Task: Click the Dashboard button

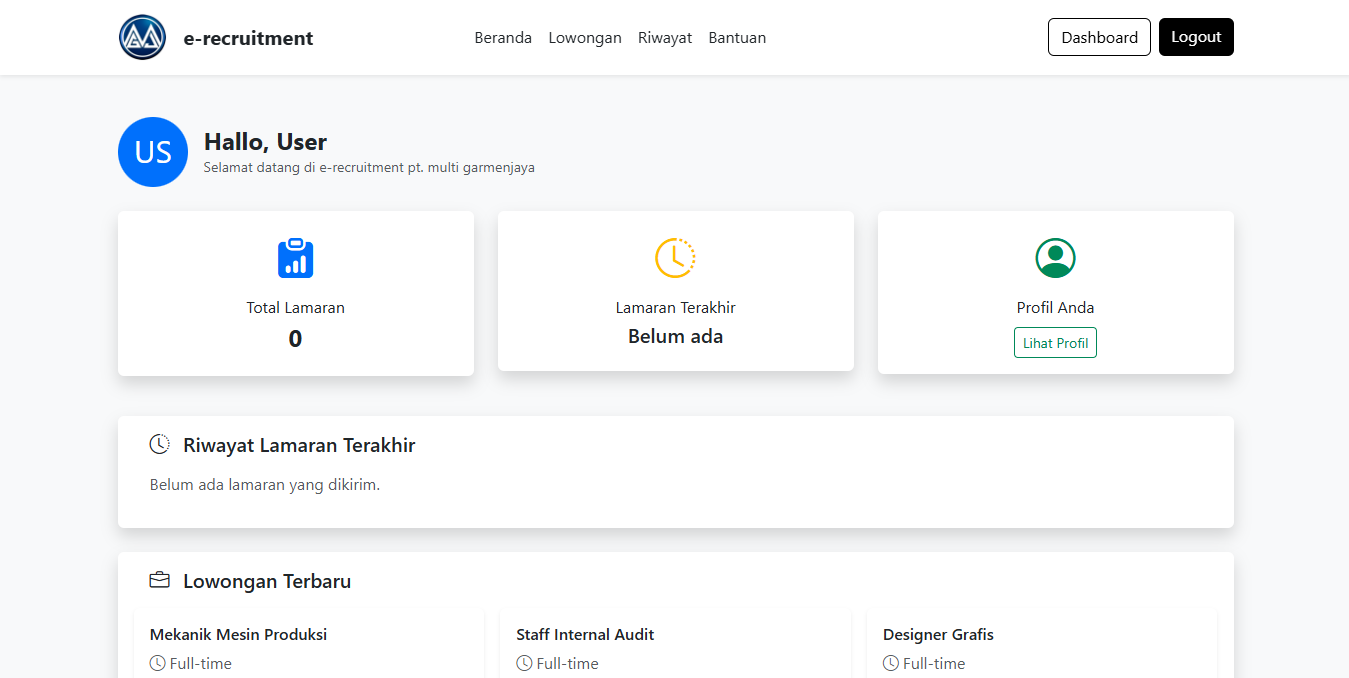Action: tap(1099, 36)
